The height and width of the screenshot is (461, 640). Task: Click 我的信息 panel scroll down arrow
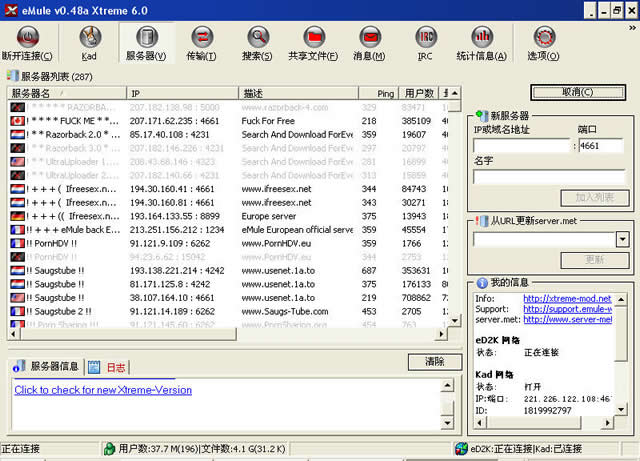(x=621, y=410)
